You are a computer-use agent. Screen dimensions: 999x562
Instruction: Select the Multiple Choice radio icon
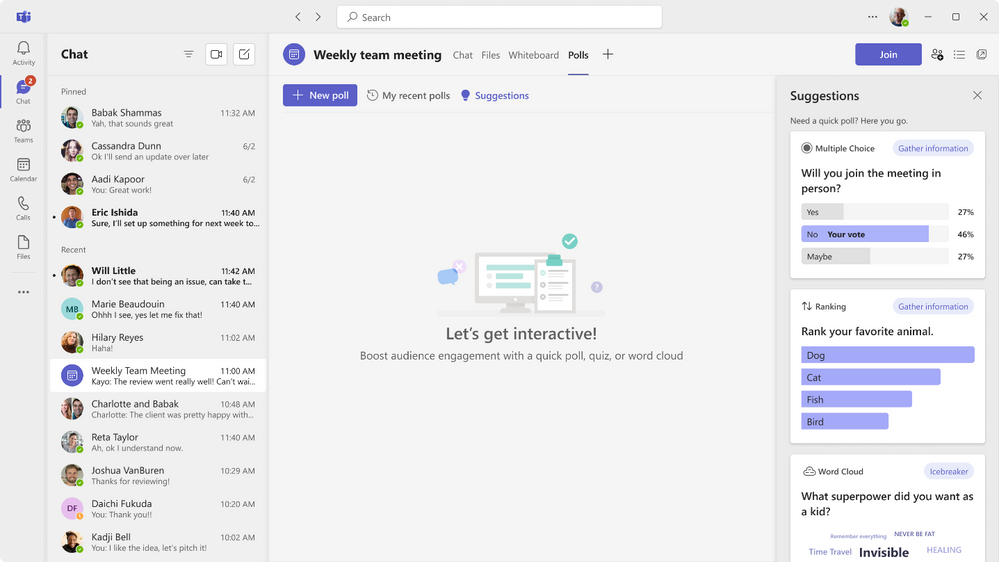pyautogui.click(x=807, y=148)
